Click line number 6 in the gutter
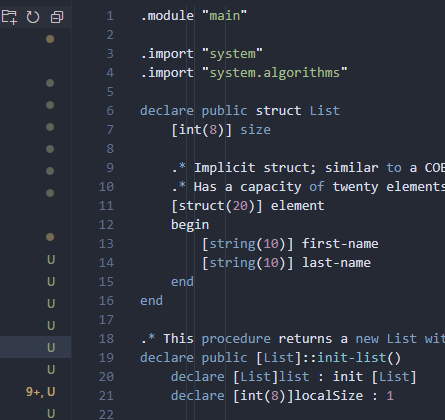 [x=110, y=111]
